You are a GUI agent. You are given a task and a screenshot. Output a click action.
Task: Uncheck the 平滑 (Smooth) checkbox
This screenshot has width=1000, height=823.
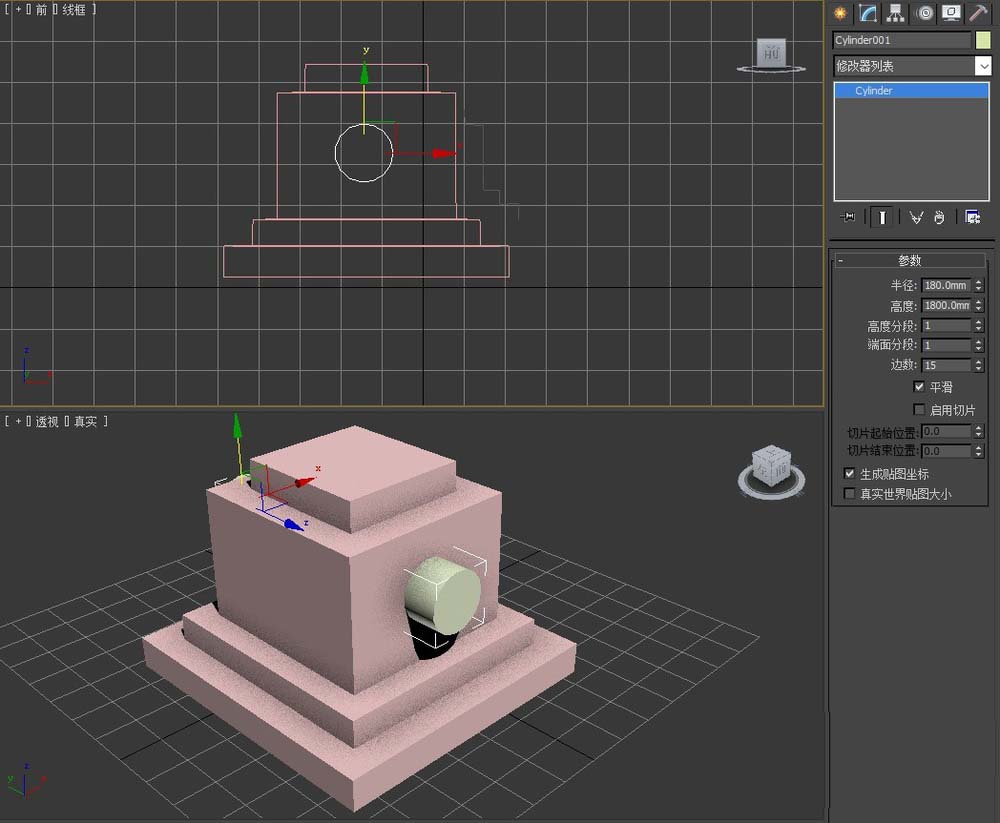pyautogui.click(x=919, y=387)
